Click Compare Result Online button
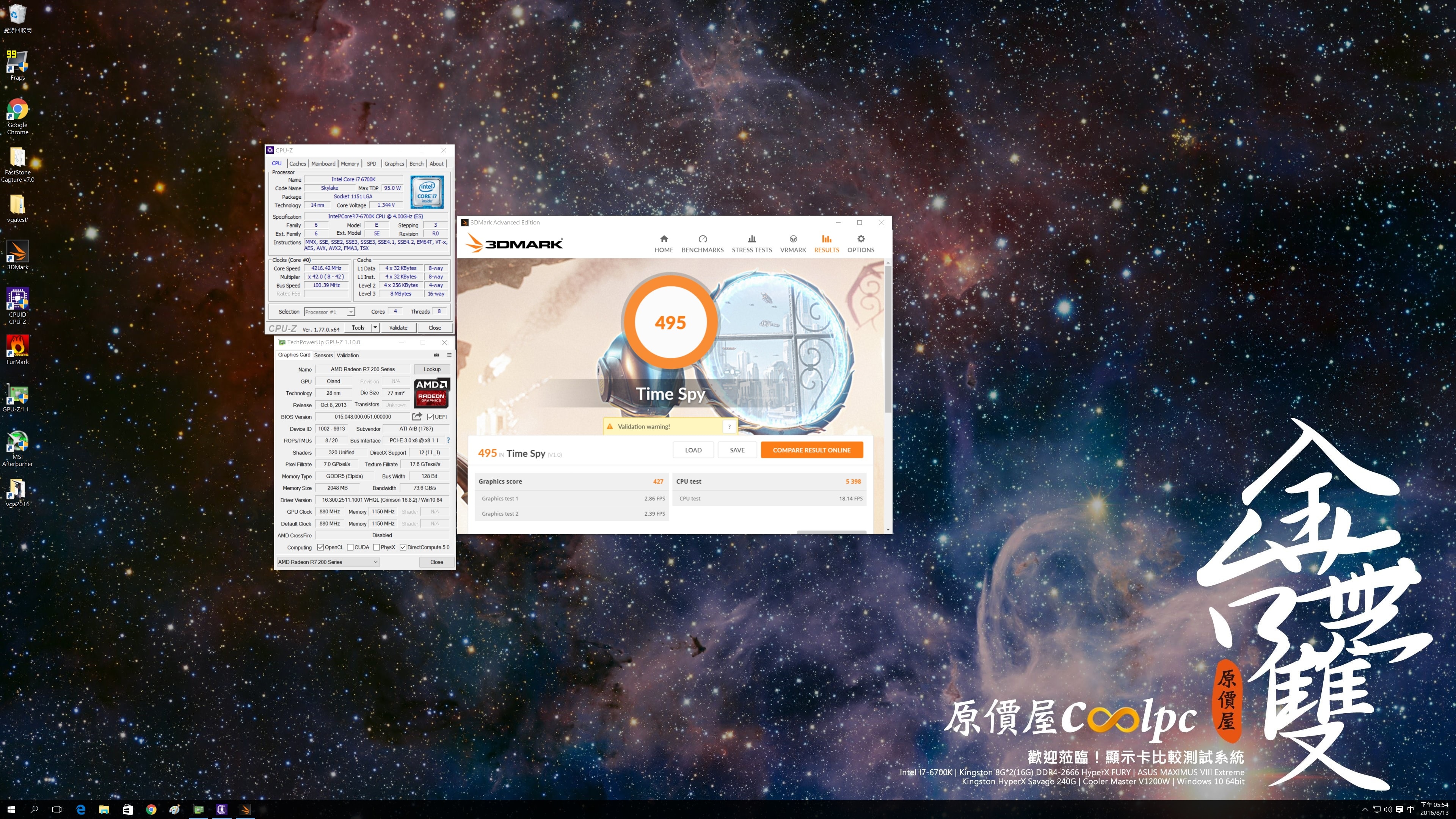The width and height of the screenshot is (1456, 819). pyautogui.click(x=812, y=450)
